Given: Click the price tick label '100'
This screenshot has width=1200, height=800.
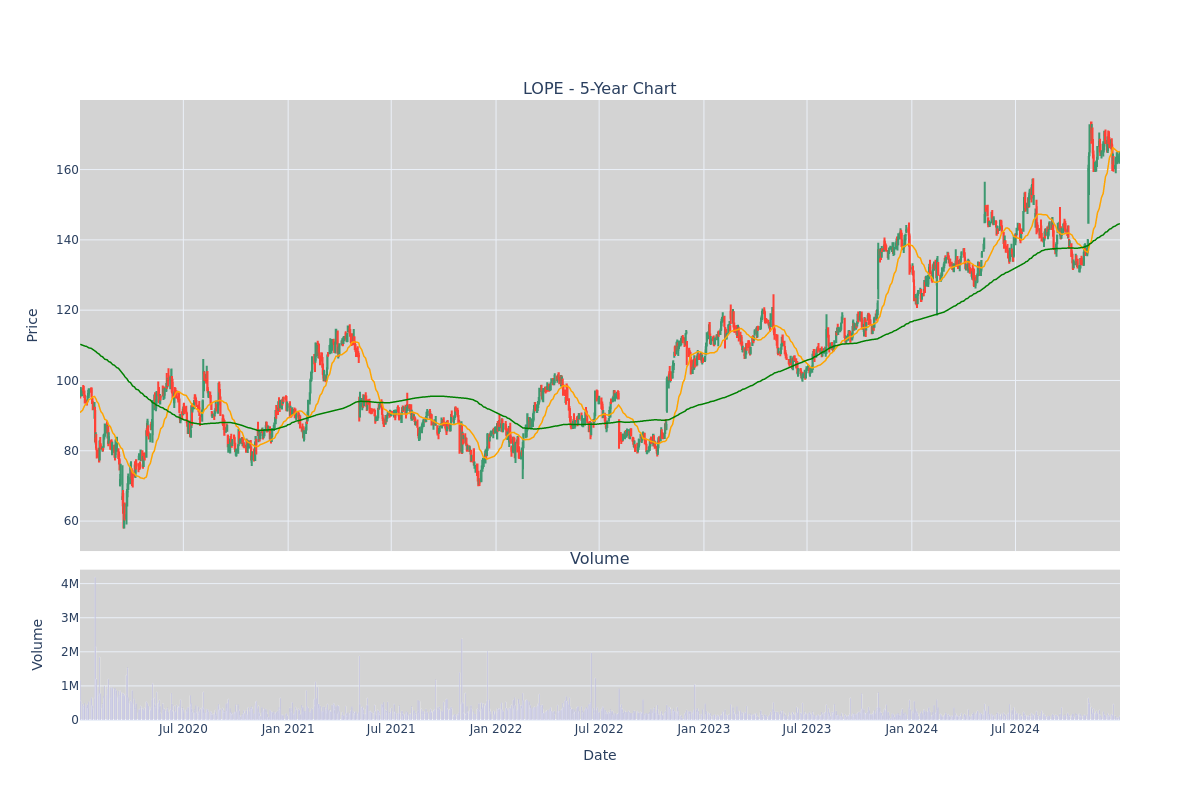Looking at the screenshot, I should click(x=67, y=380).
